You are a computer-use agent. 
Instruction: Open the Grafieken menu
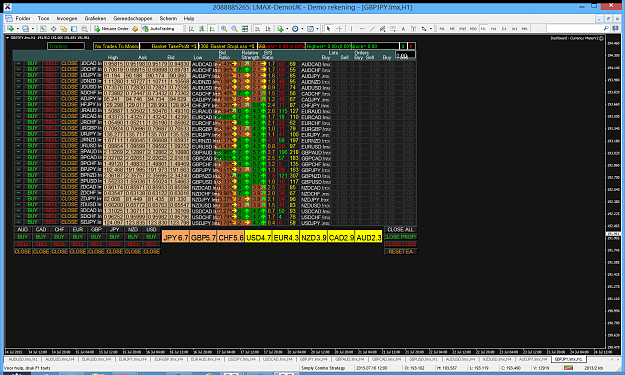(95, 18)
